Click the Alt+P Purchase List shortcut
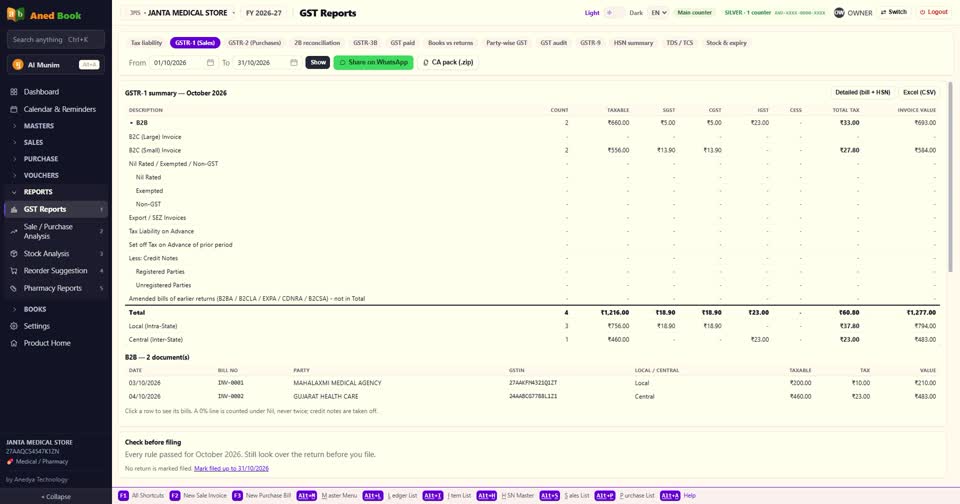 623,495
